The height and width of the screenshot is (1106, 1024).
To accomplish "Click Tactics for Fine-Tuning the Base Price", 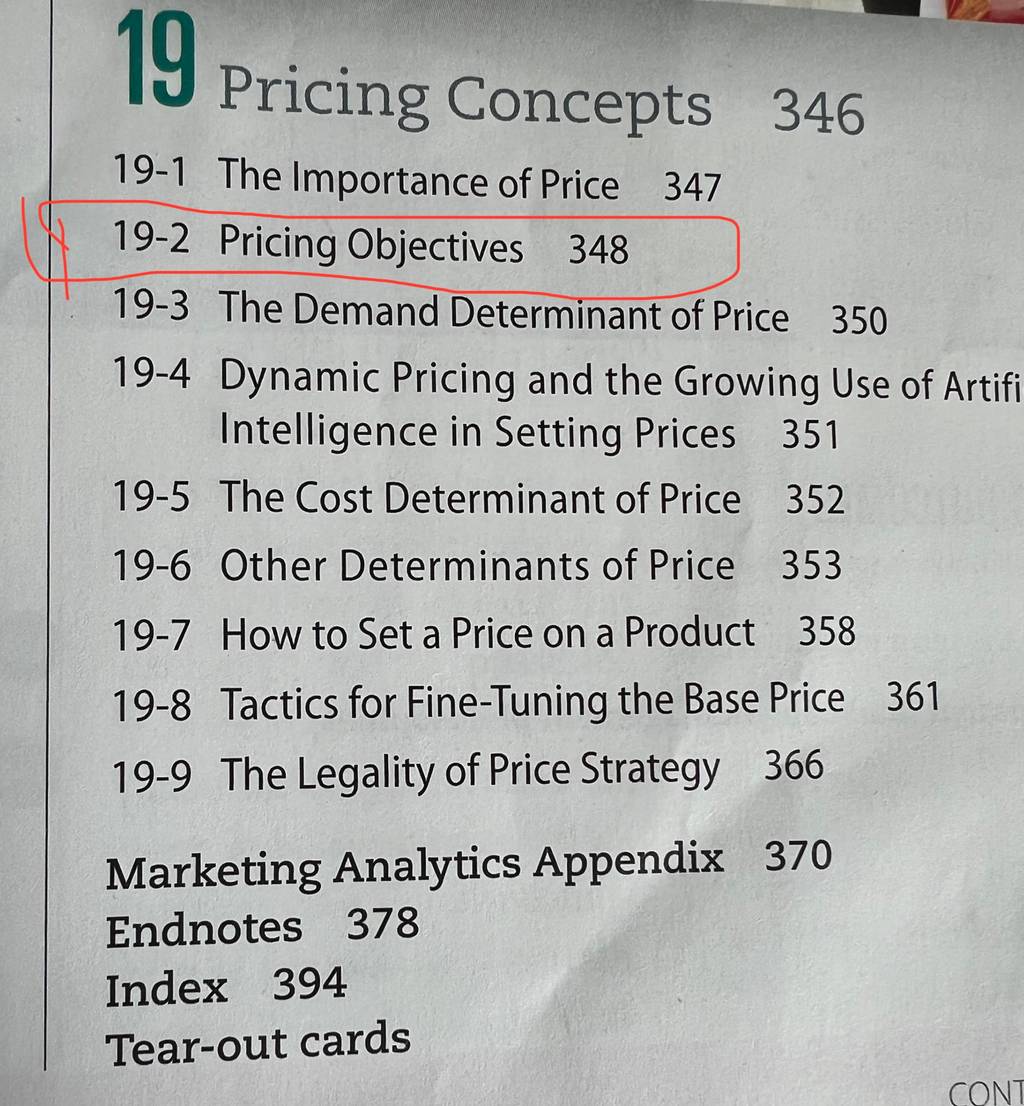I will [x=532, y=701].
